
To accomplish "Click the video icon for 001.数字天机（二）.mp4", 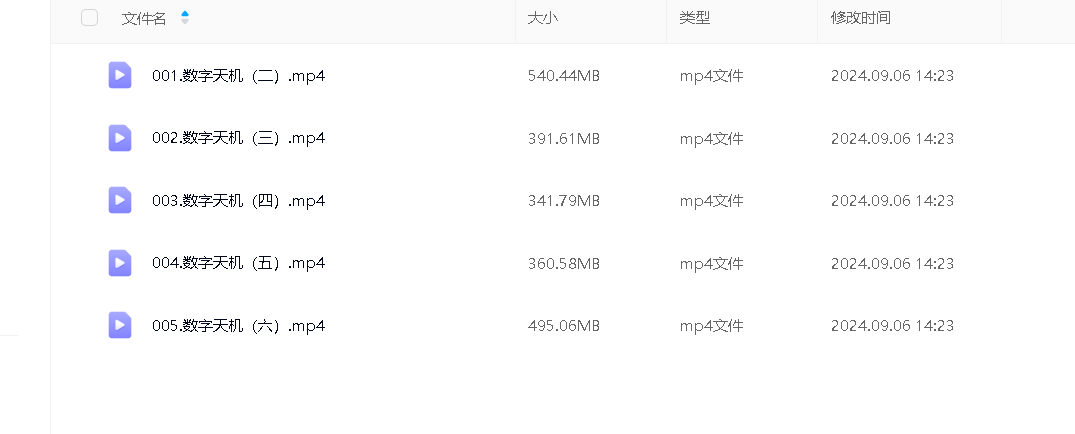I will (120, 75).
